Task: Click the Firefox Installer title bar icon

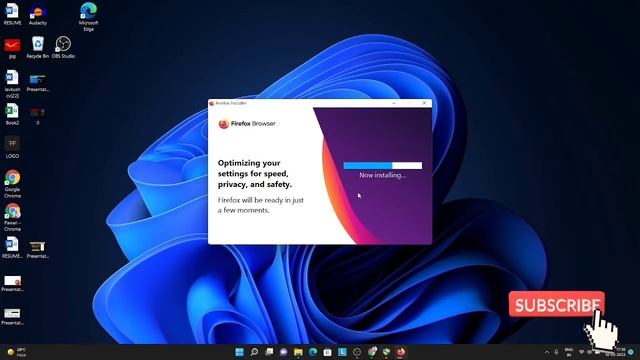Action: pos(211,103)
